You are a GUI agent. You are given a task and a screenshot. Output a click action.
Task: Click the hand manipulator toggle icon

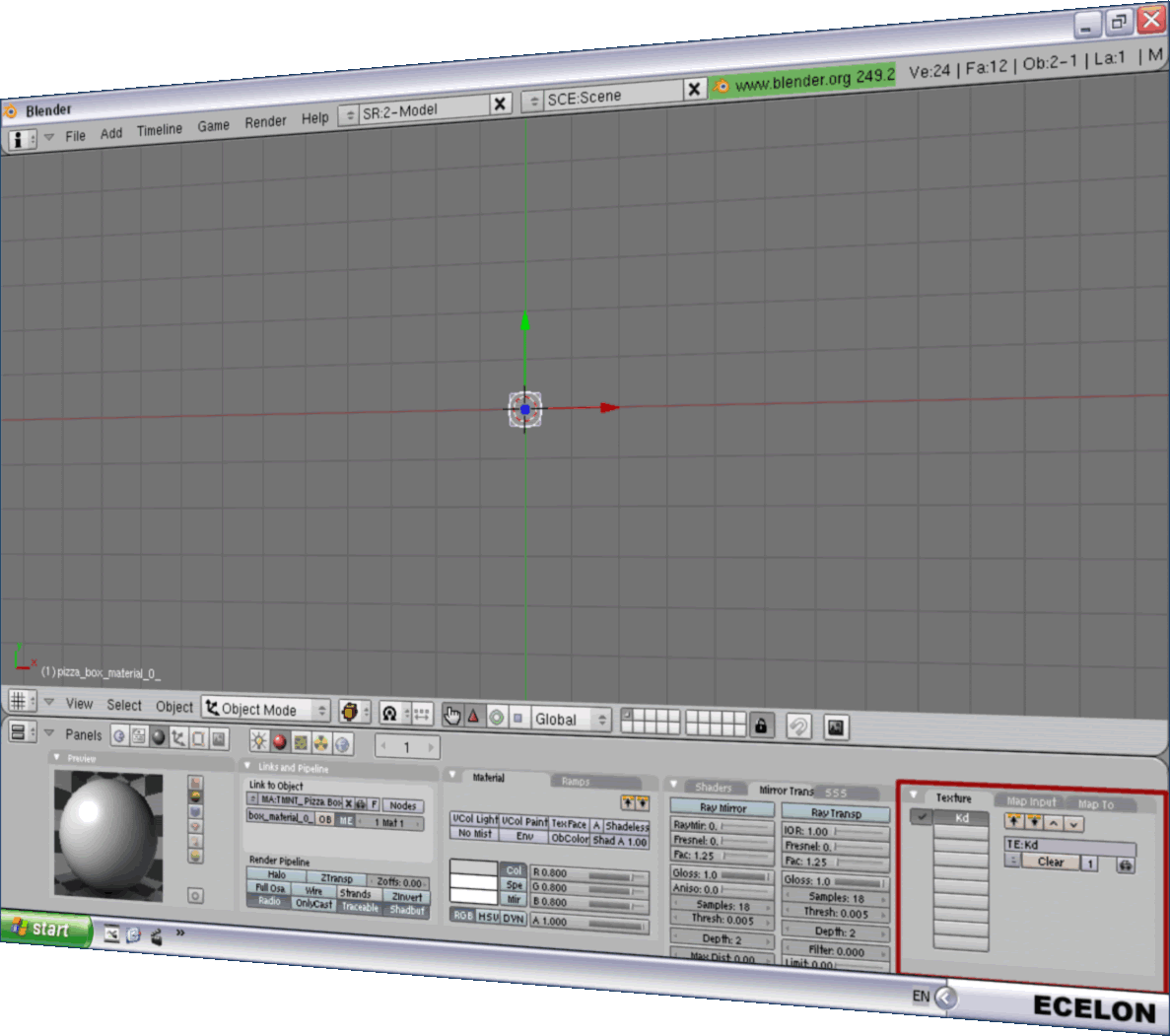pos(451,715)
